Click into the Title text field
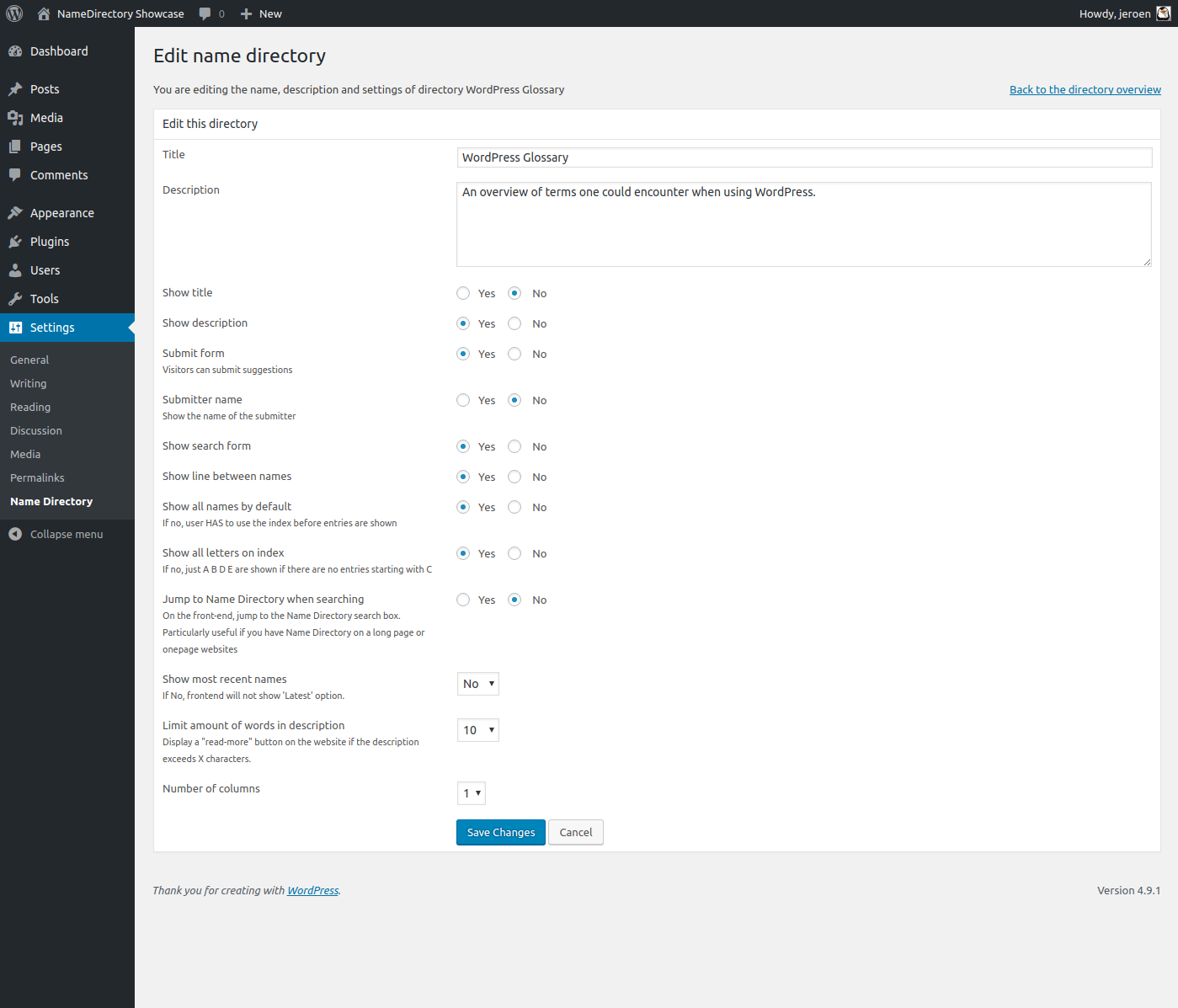The image size is (1178, 1008). pyautogui.click(x=804, y=157)
